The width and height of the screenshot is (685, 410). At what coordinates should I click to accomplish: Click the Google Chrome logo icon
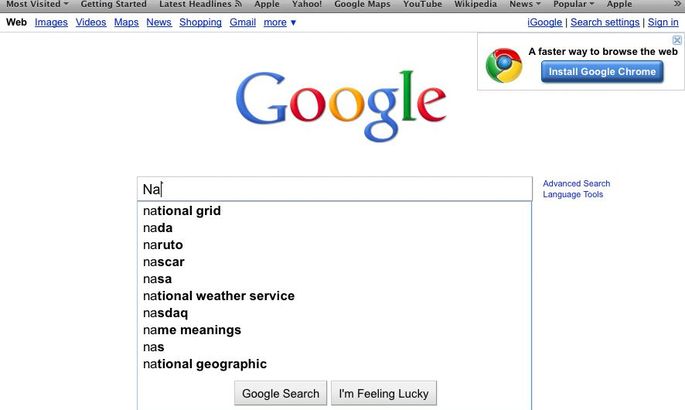pos(504,65)
